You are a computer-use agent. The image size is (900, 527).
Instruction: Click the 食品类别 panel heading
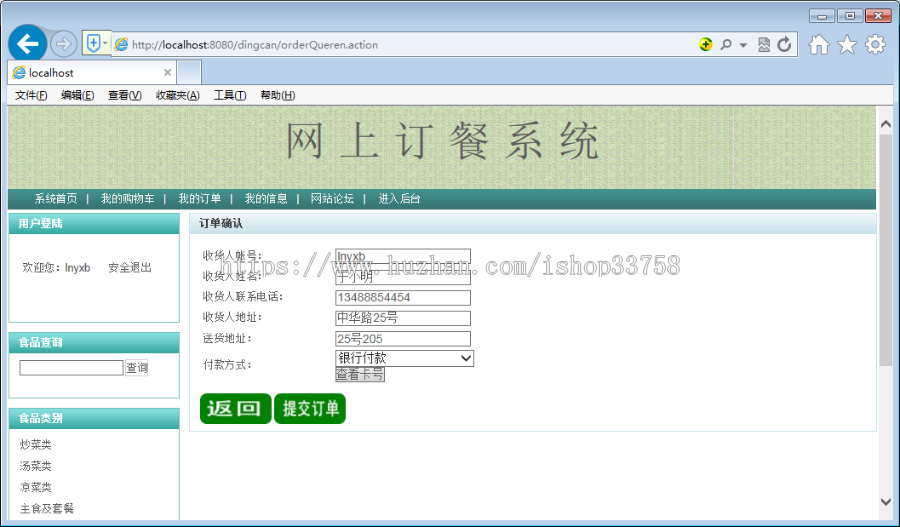40,418
